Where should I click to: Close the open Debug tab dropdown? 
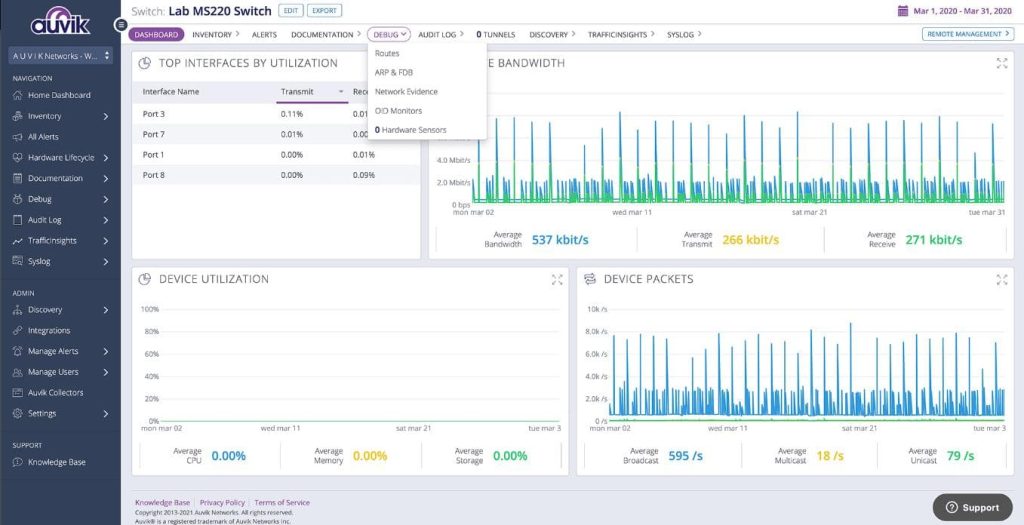point(389,35)
